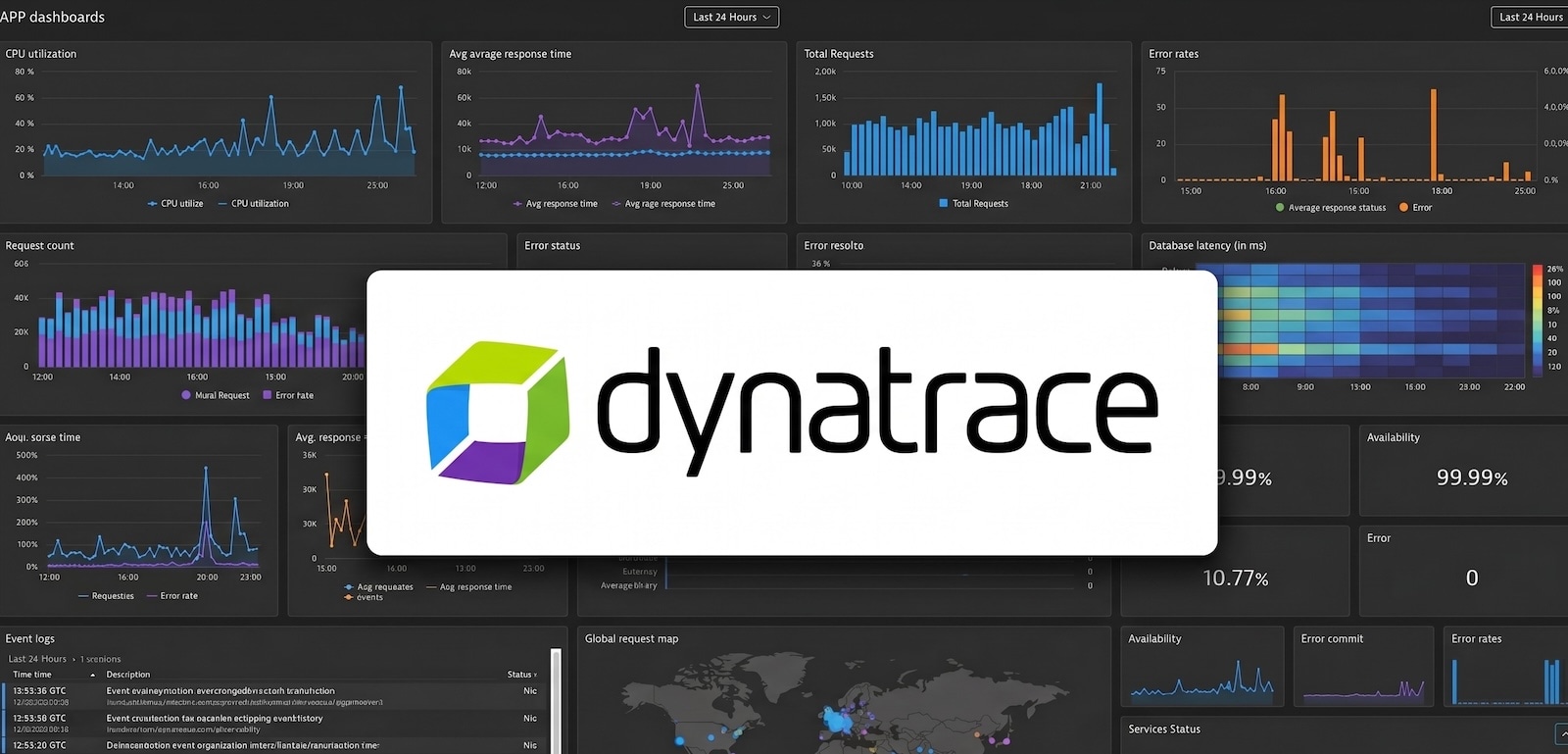The image size is (1568, 754).
Task: Click green Average response status legend dot
Action: (x=1280, y=208)
